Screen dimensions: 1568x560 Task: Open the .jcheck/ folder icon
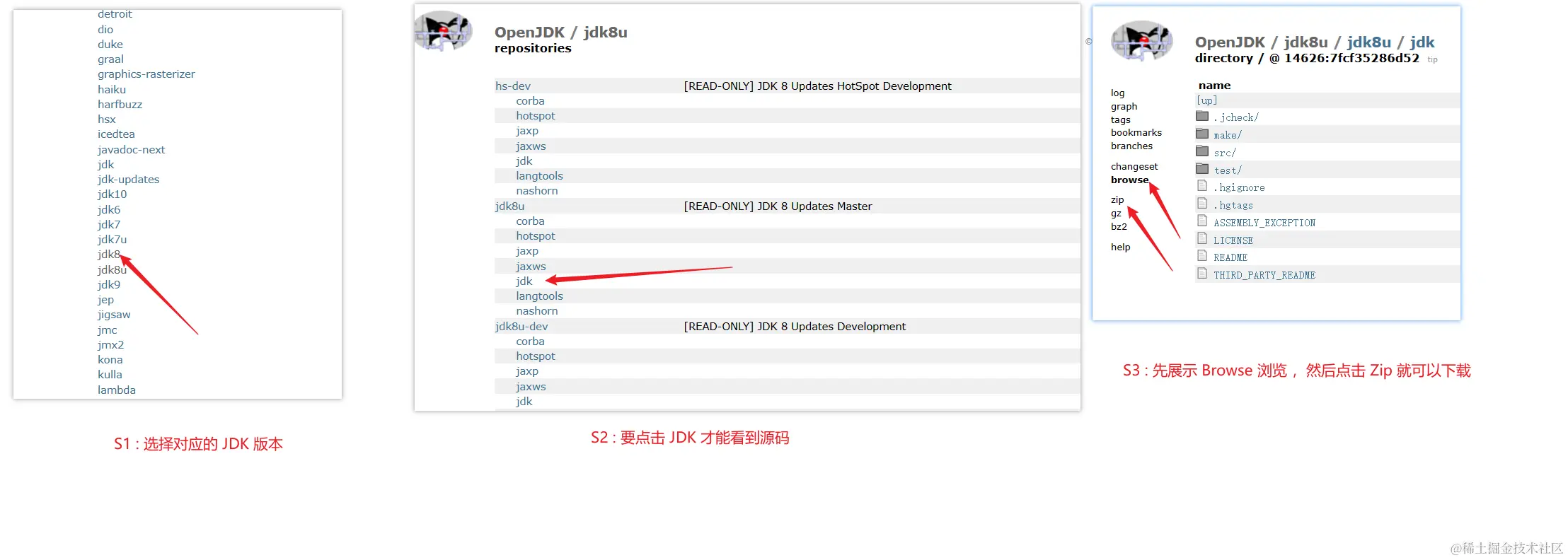[1202, 116]
